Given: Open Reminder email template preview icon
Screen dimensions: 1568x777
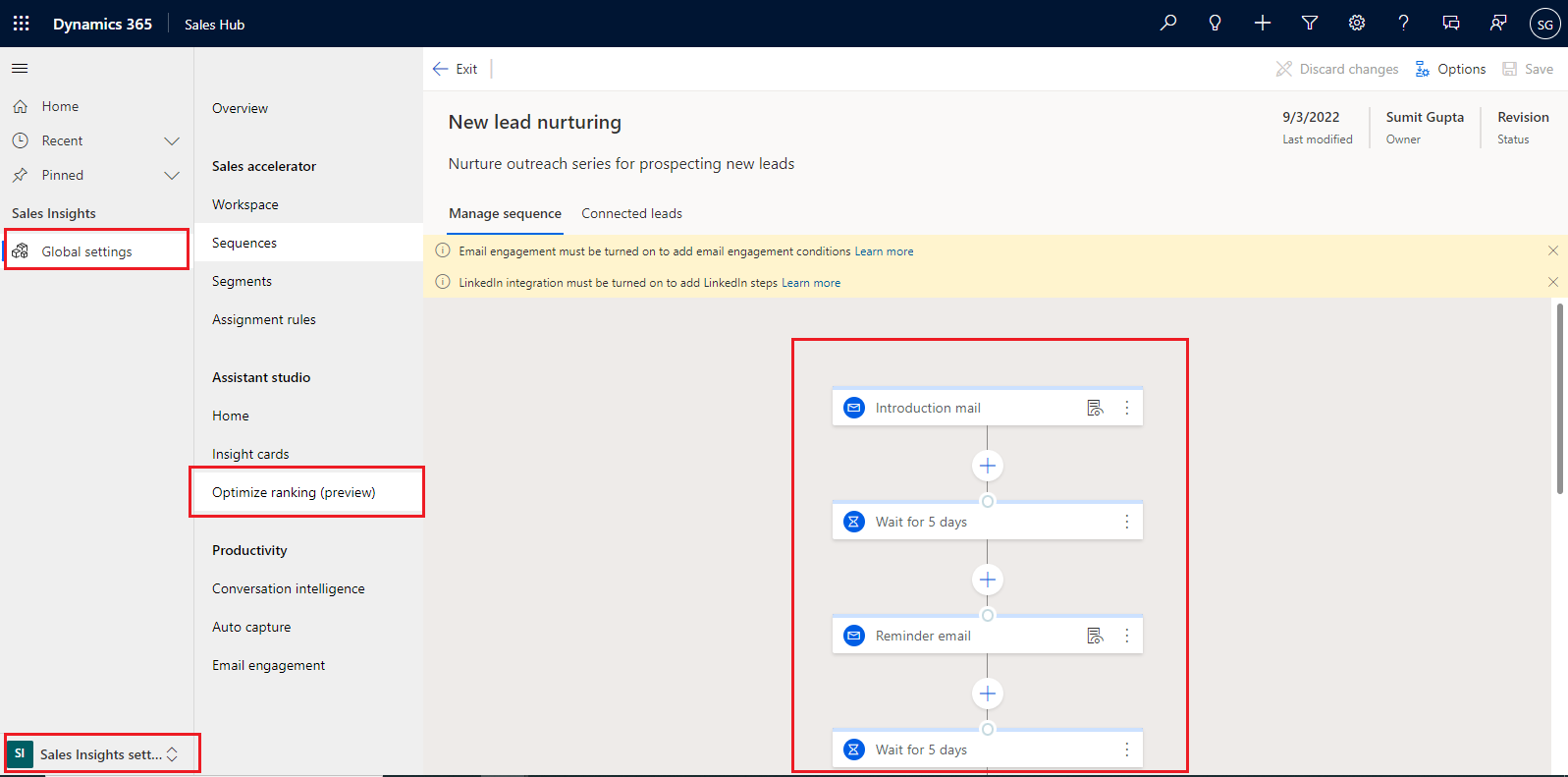Looking at the screenshot, I should (1096, 636).
